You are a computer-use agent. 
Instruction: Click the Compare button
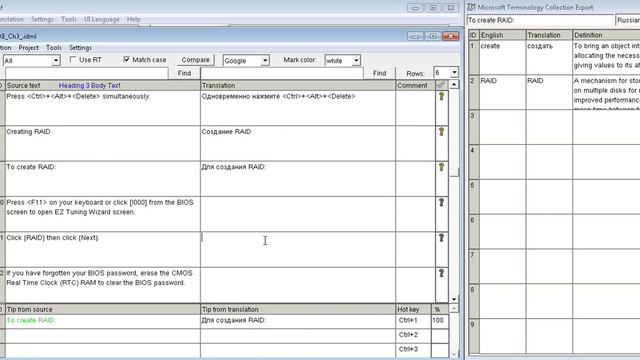[196, 60]
